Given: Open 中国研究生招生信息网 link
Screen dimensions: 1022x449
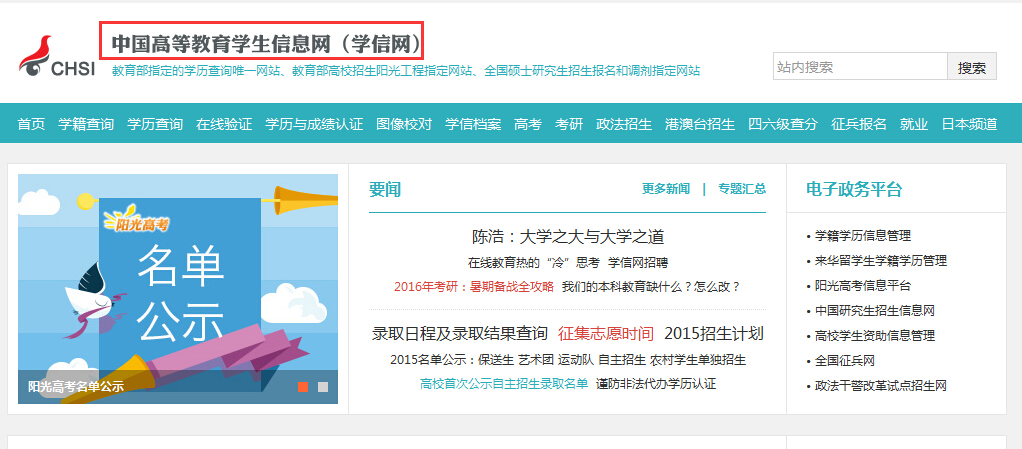Looking at the screenshot, I should 874,311.
